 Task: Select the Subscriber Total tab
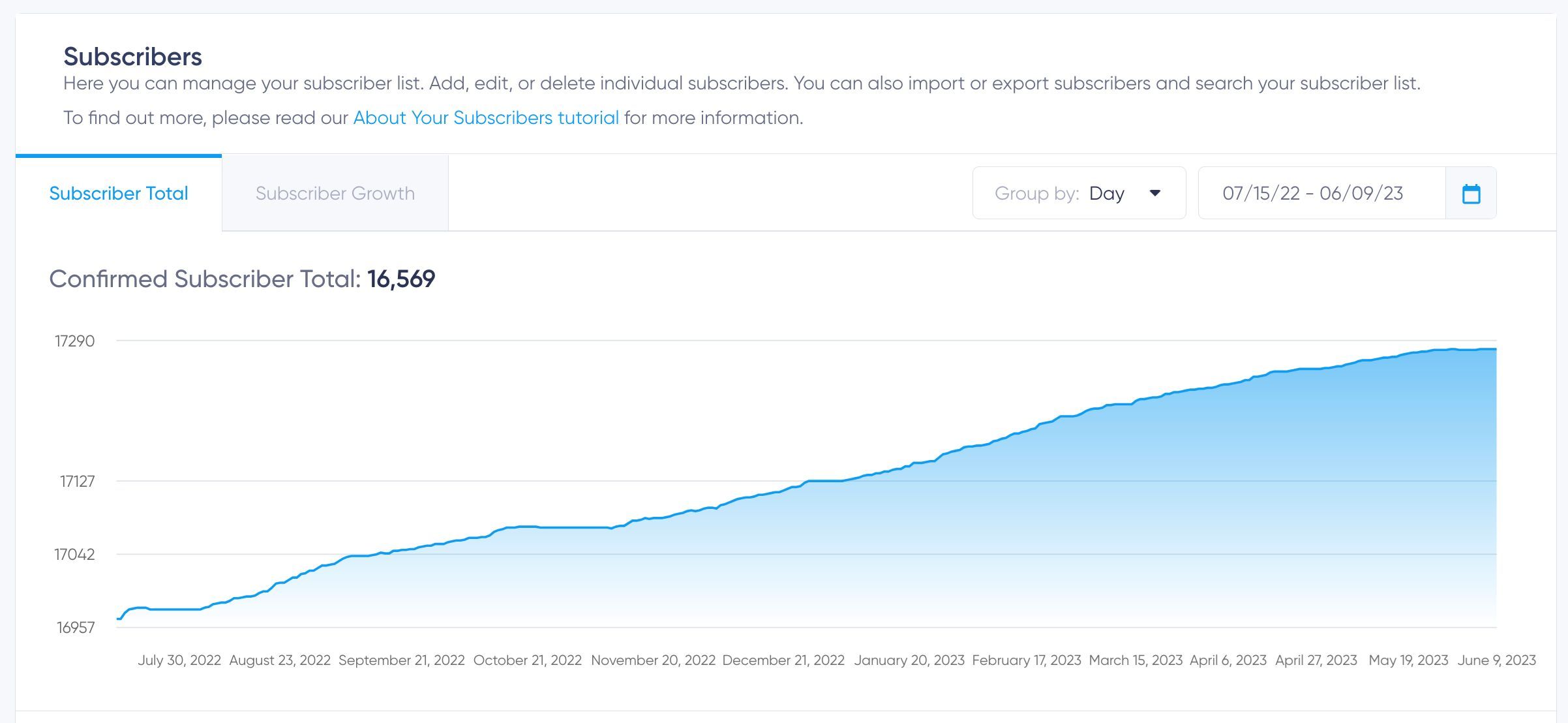coord(119,193)
